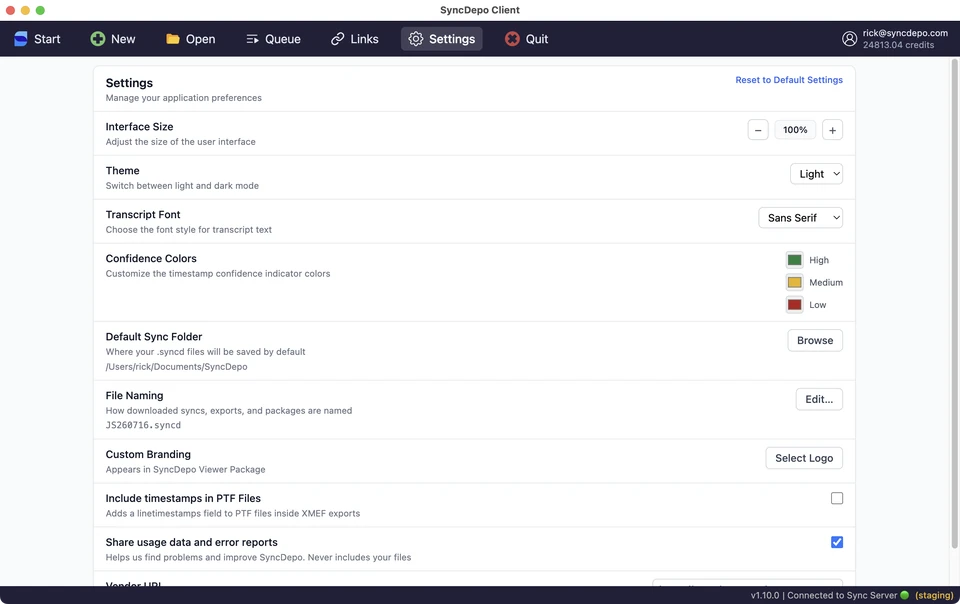Click the vertical scrollbar on the right
This screenshot has width=960, height=604.
pyautogui.click(x=954, y=304)
